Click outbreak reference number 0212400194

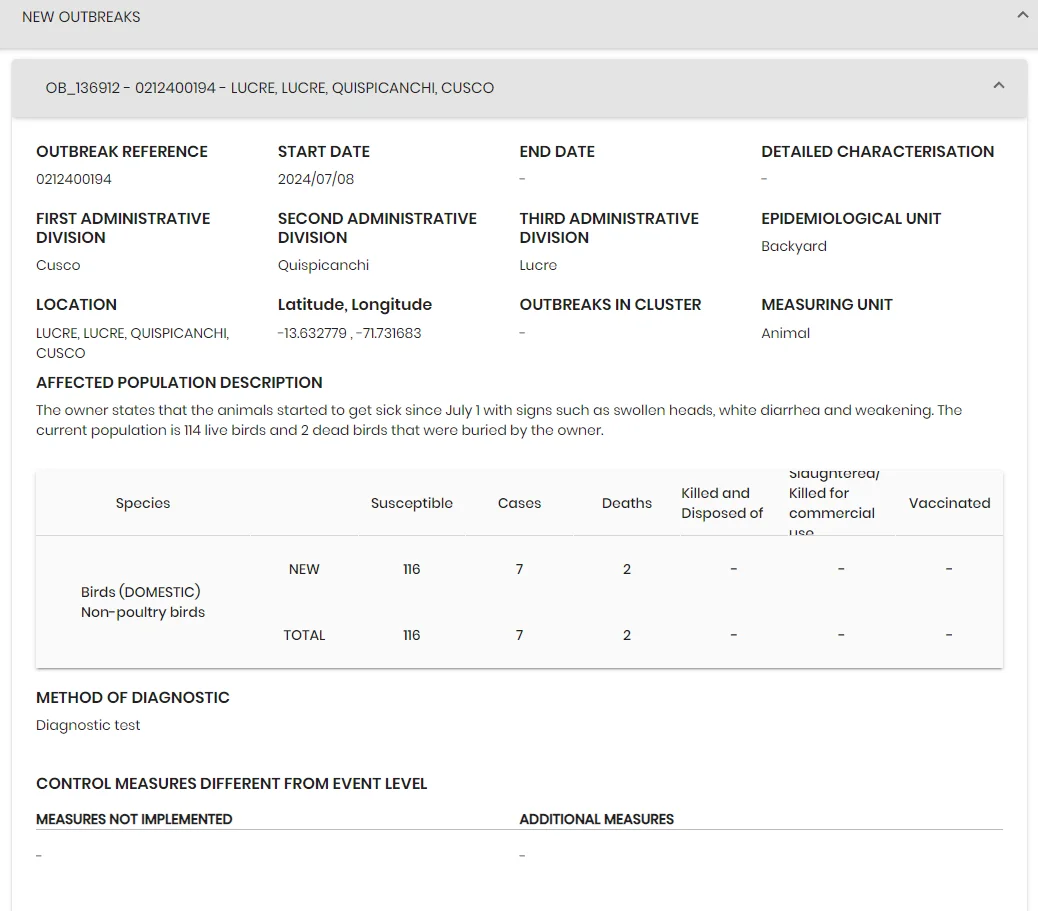click(x=73, y=179)
